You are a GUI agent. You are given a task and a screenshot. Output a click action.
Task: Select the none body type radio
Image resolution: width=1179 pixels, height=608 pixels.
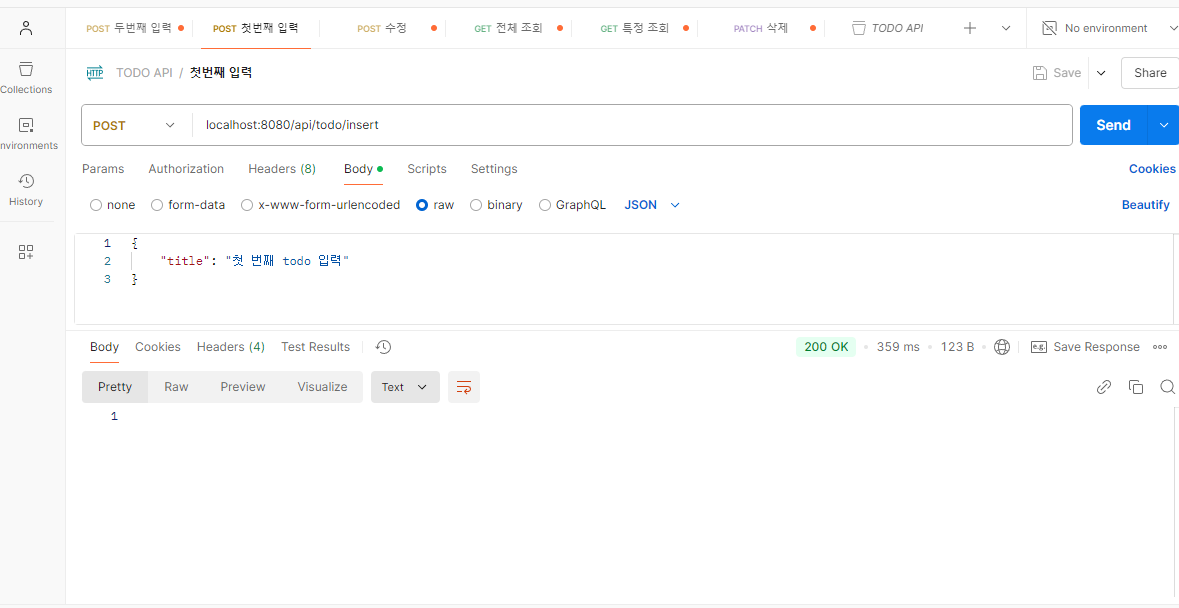(95, 205)
